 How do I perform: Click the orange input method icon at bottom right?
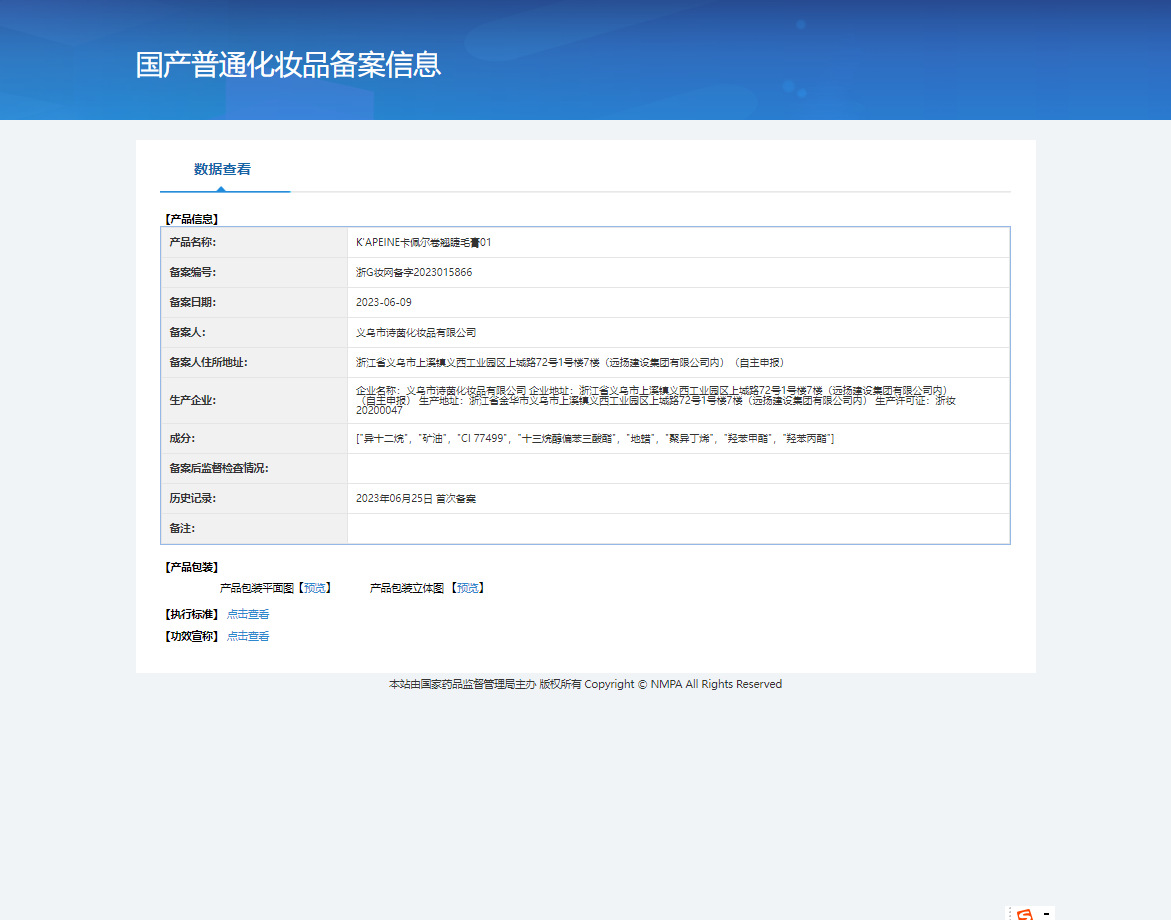[x=1025, y=914]
